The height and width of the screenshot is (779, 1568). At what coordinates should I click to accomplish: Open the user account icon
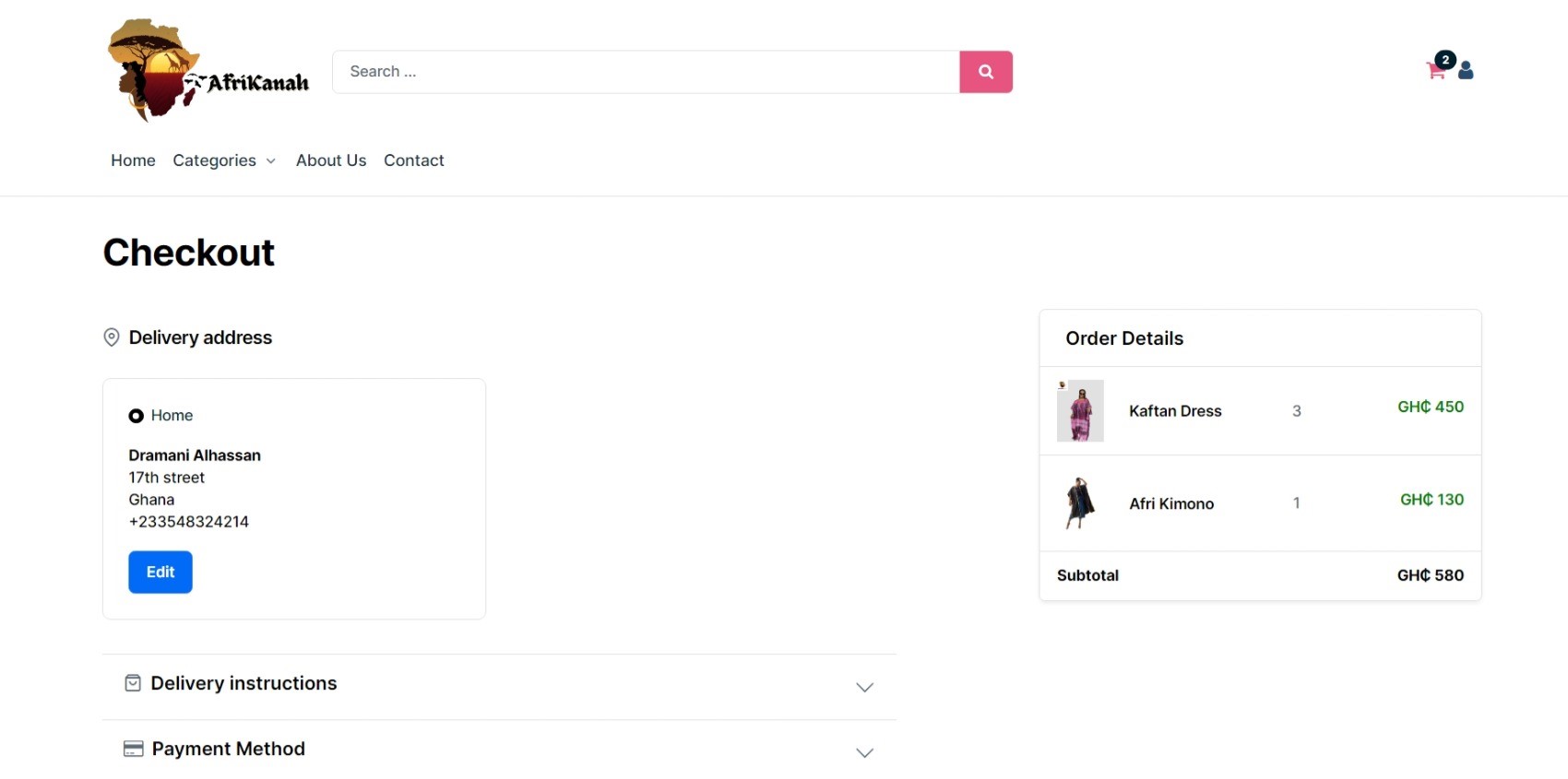click(1466, 70)
